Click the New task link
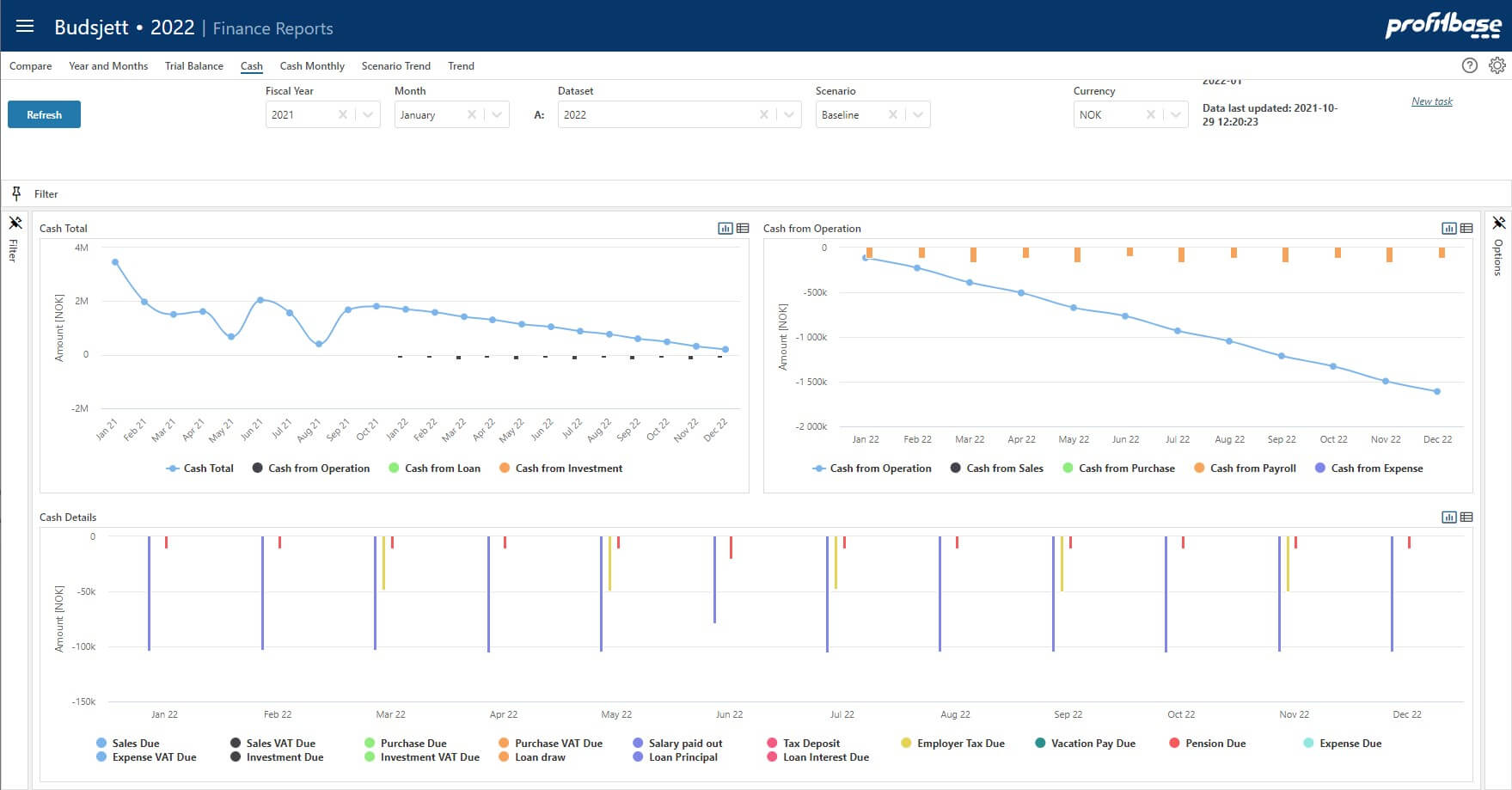This screenshot has width=1512, height=790. 1432,101
